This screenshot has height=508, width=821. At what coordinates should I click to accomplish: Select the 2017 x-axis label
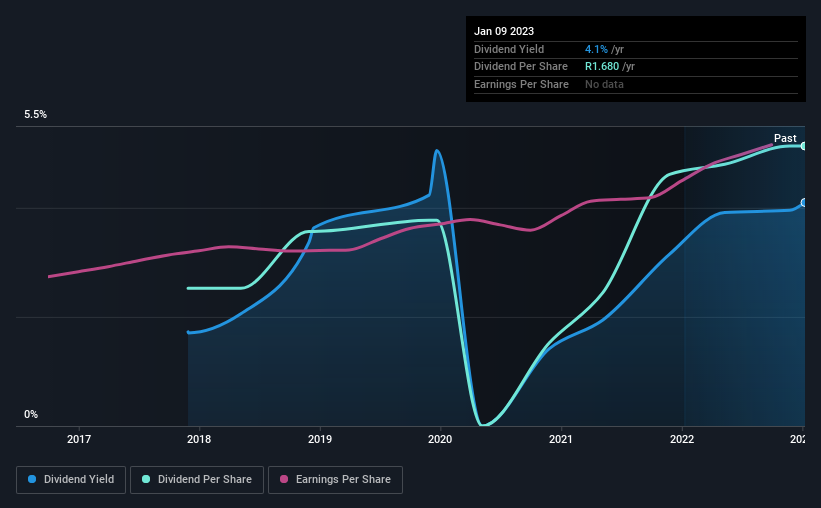pyautogui.click(x=79, y=439)
